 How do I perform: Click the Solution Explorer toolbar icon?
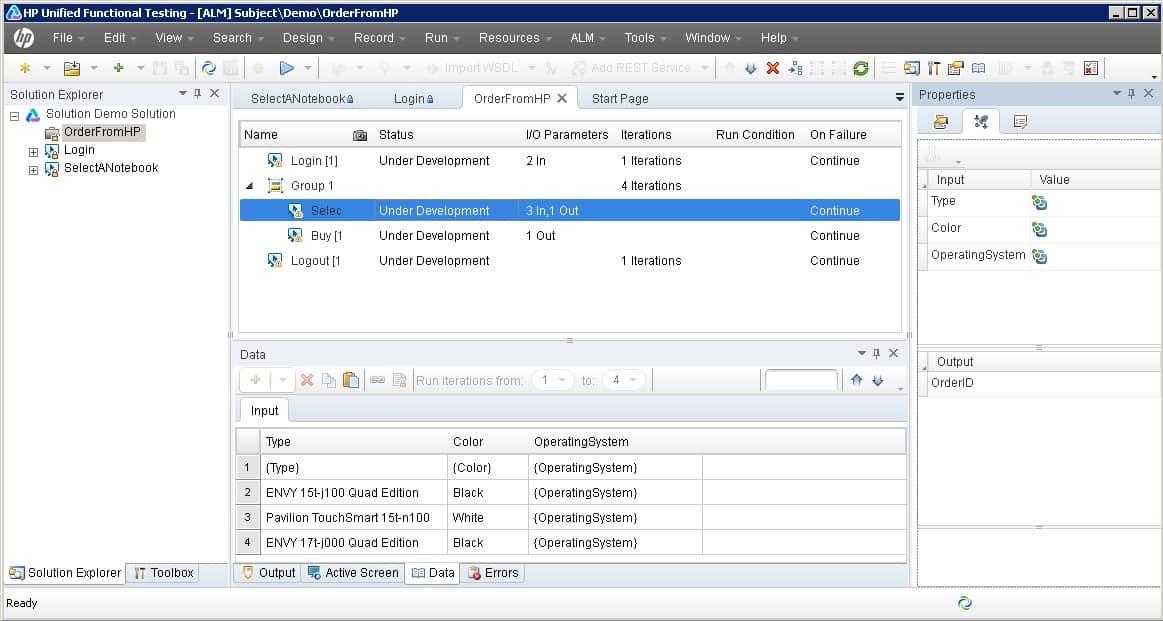[x=912, y=68]
